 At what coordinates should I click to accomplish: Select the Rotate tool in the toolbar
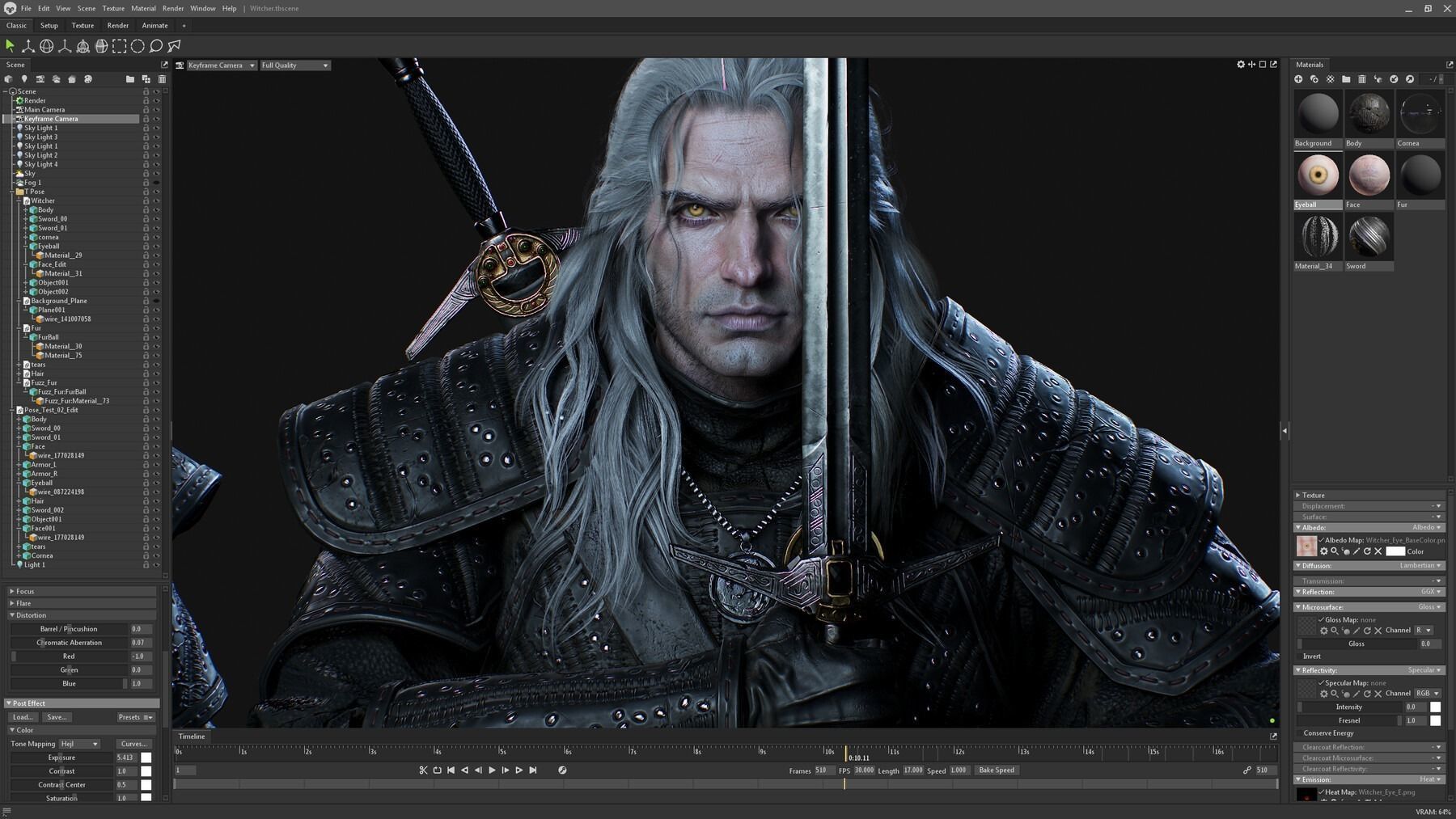click(46, 46)
